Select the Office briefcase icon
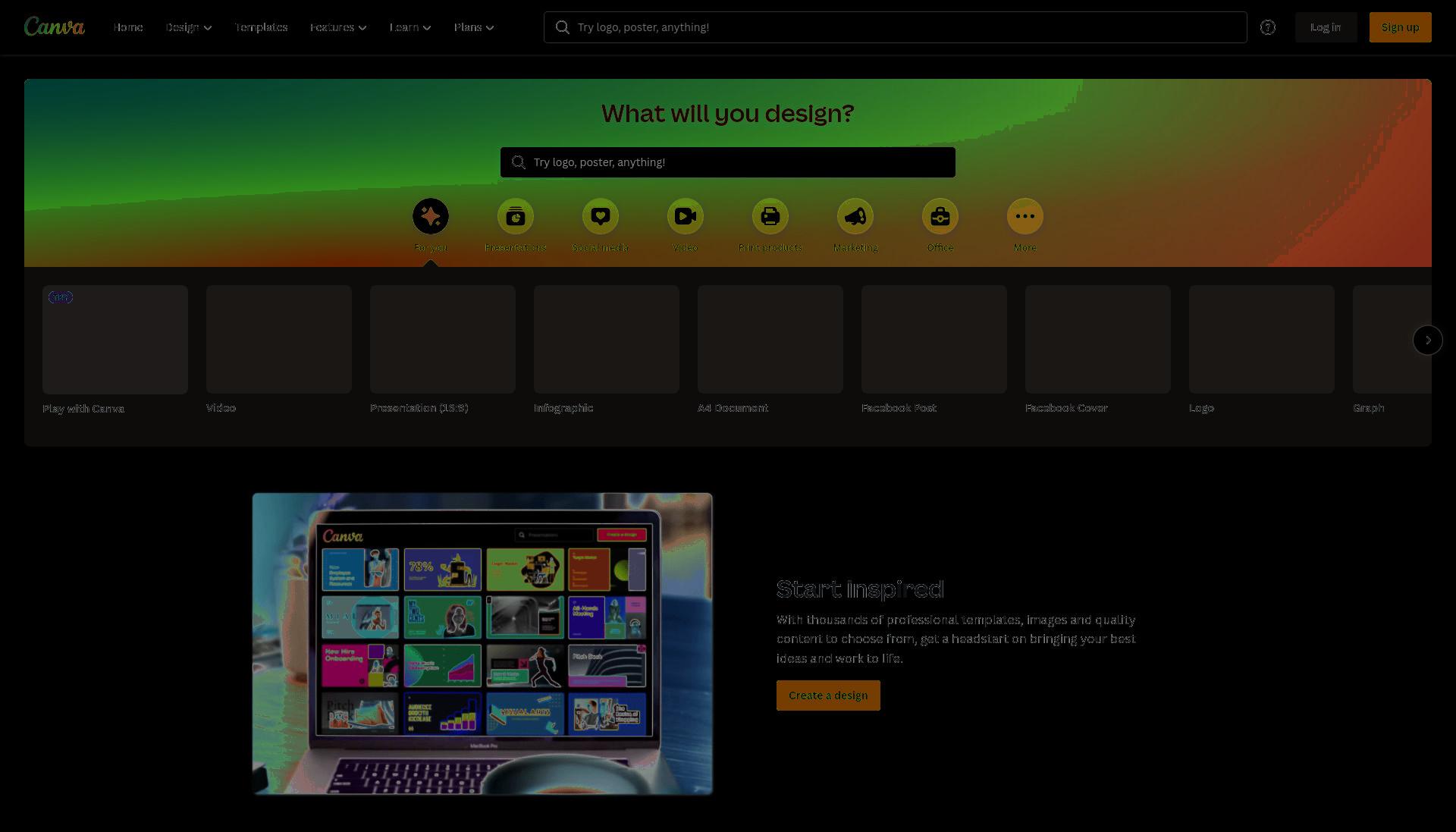The image size is (1456, 832). [940, 216]
